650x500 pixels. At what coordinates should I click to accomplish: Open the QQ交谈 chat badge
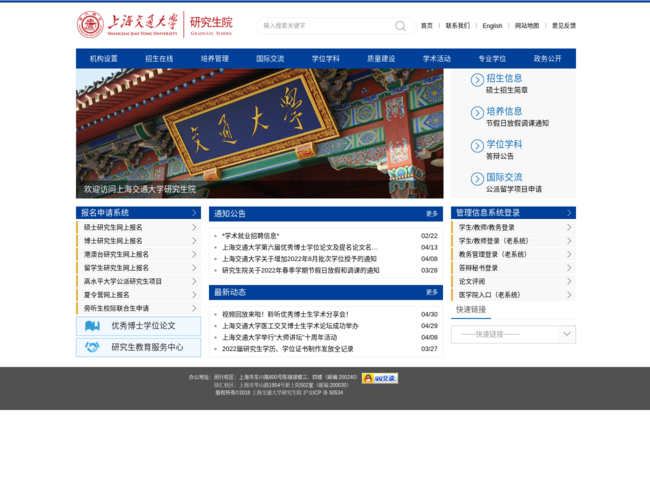click(x=380, y=378)
